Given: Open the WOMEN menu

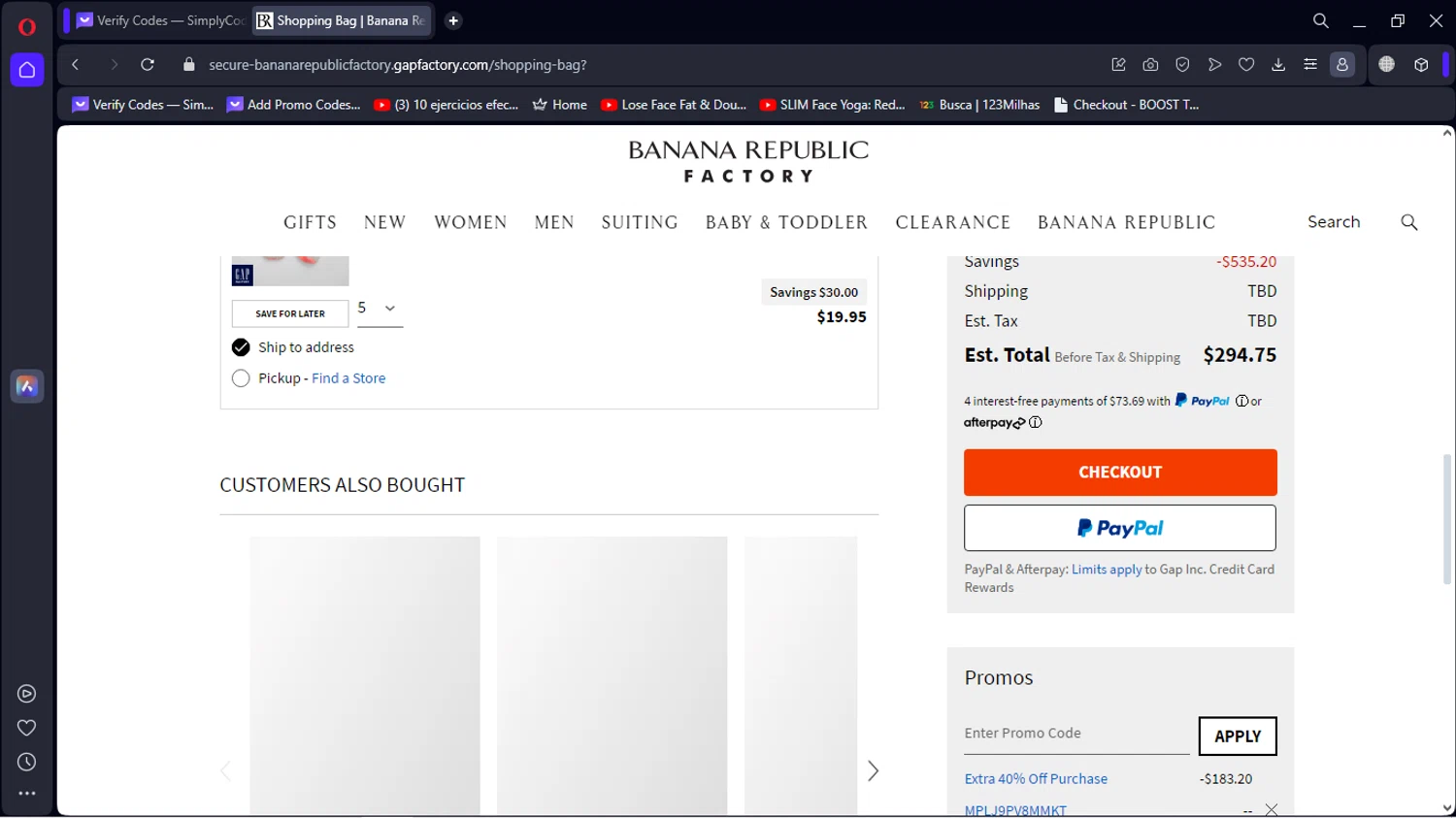Looking at the screenshot, I should click(x=471, y=222).
